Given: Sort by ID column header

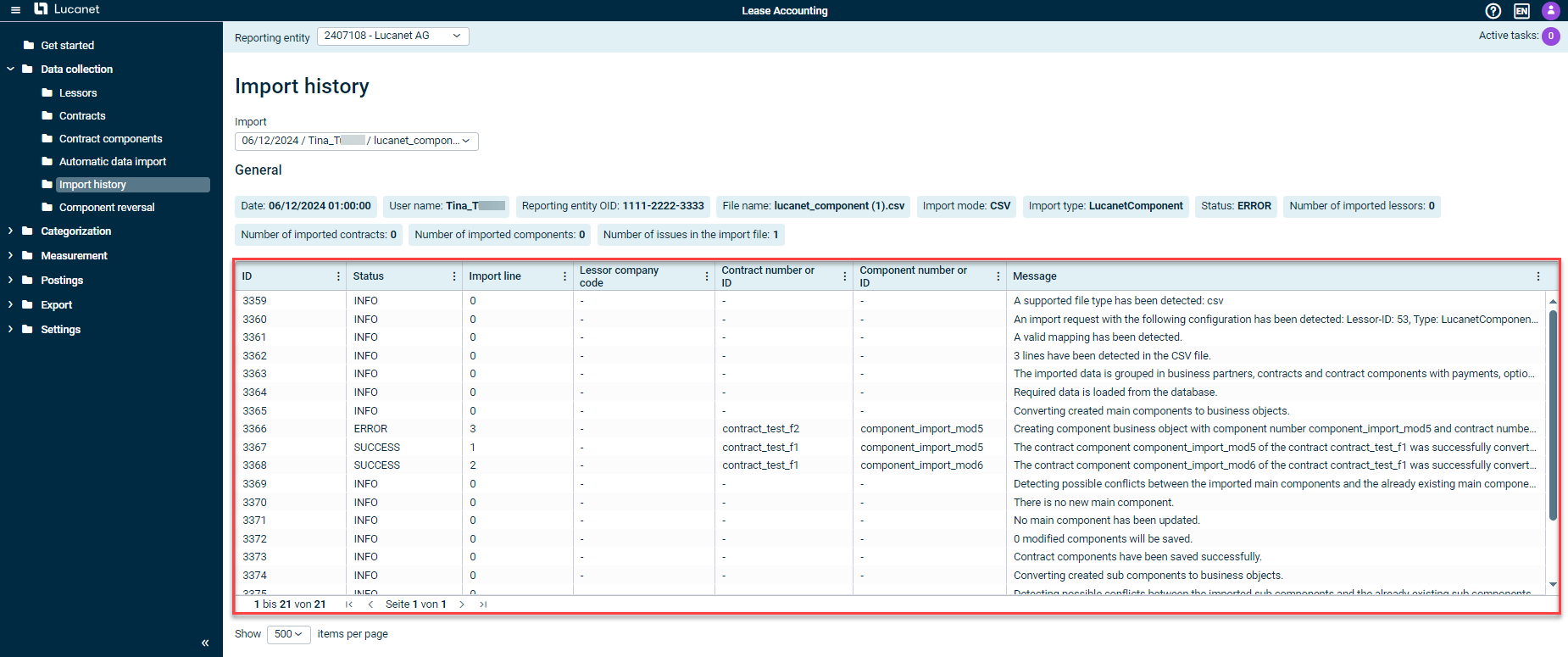Looking at the screenshot, I should (x=247, y=276).
